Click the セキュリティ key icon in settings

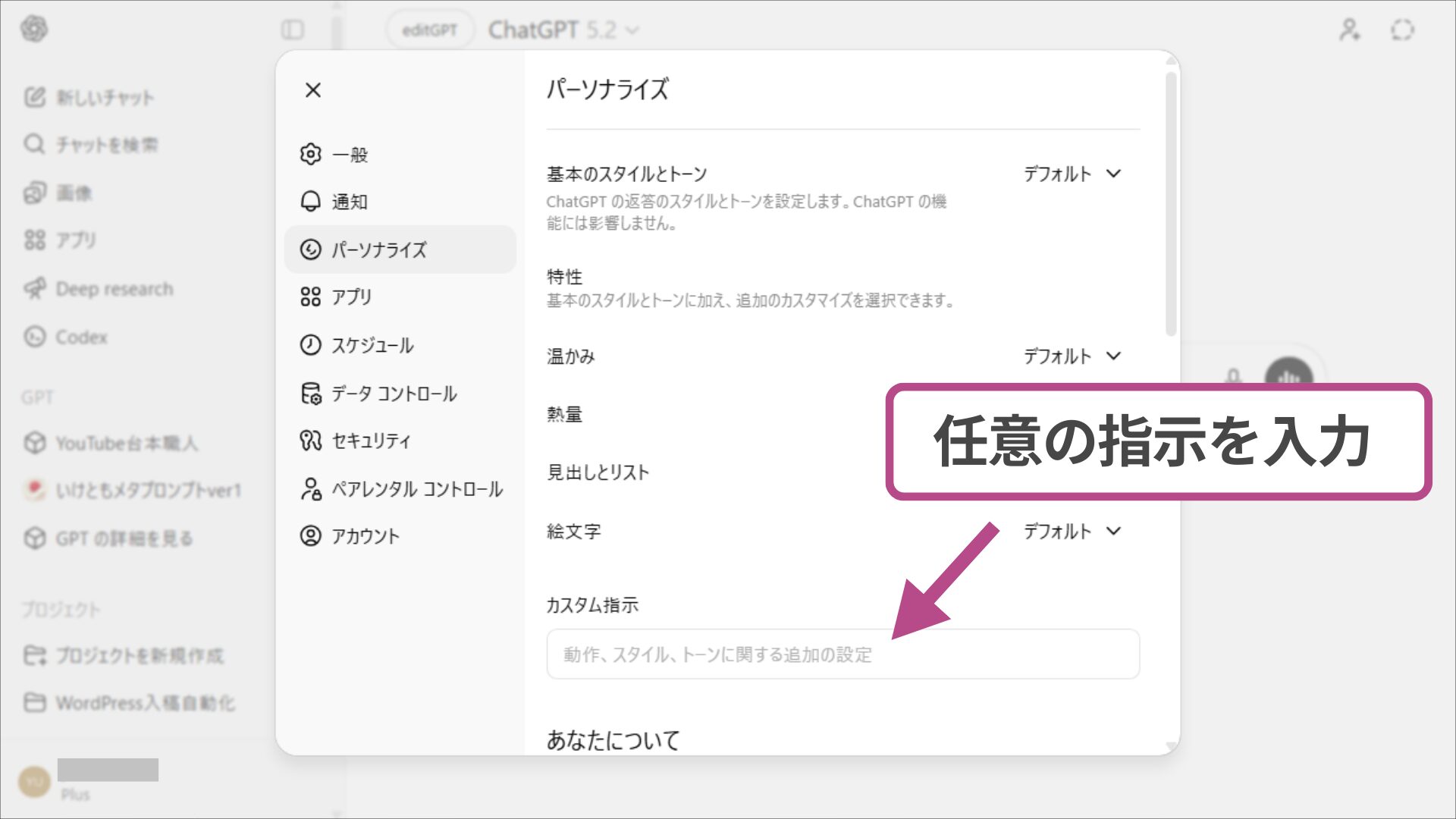coord(311,441)
